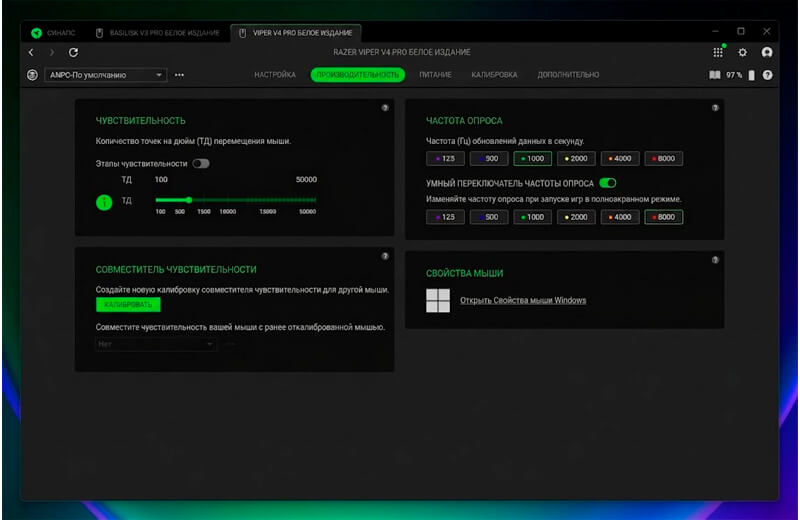Open Открыть Свойства мыши Windows link
Image resolution: width=800 pixels, height=520 pixels.
[x=523, y=300]
